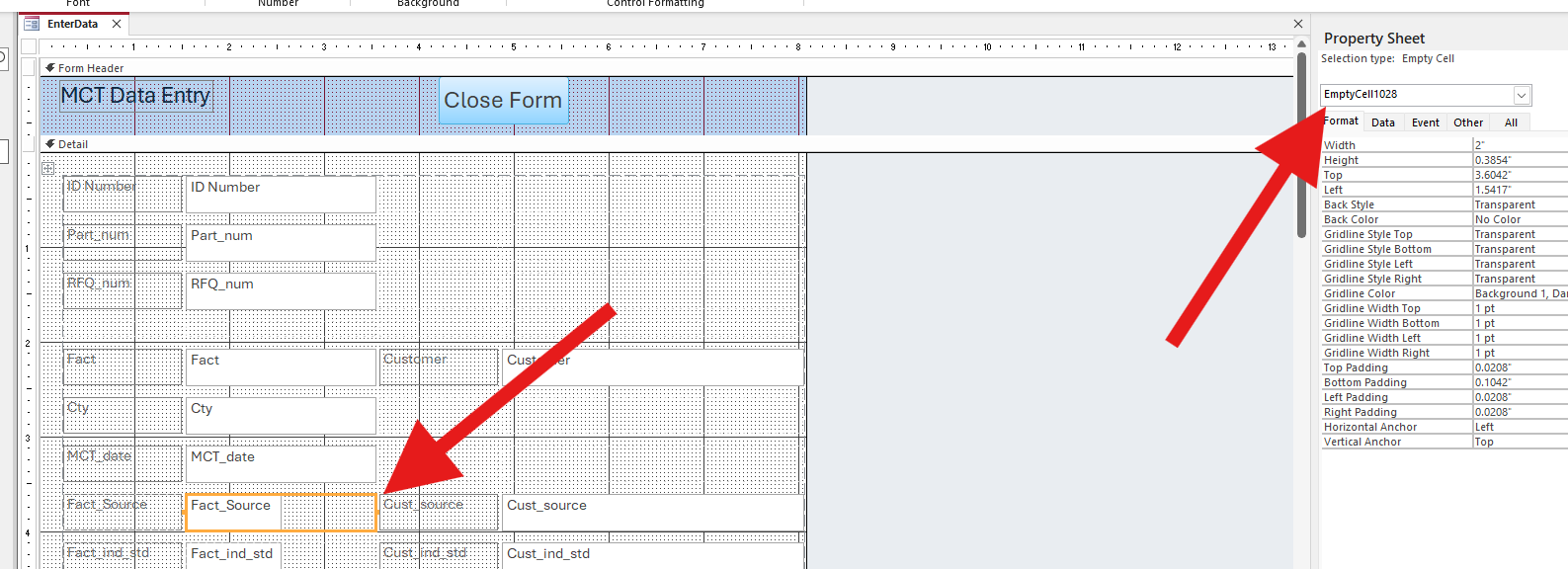Change the Gridline Style Left value
The height and width of the screenshot is (569, 1568).
(x=1520, y=264)
